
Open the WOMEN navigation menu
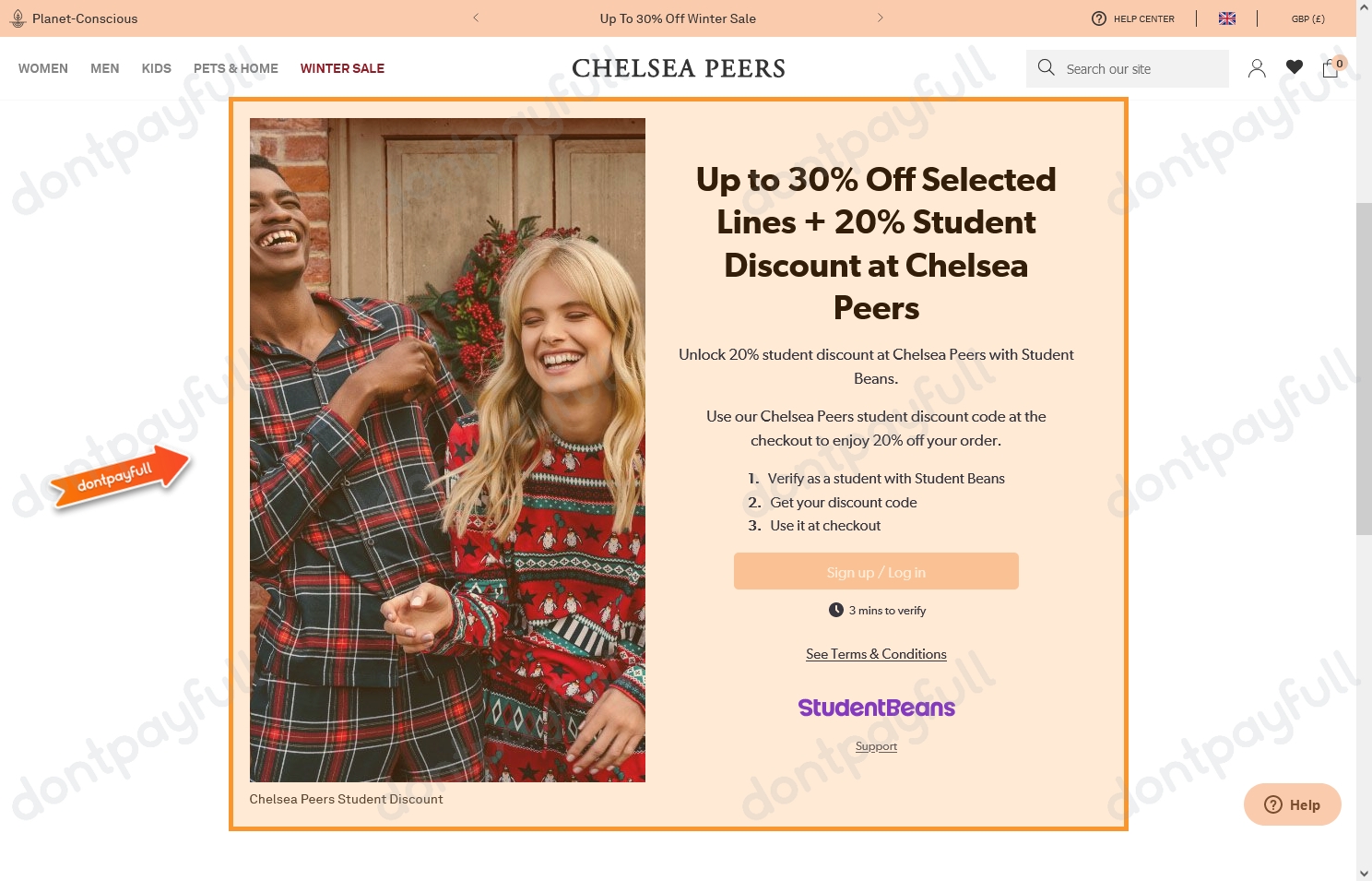tap(42, 67)
